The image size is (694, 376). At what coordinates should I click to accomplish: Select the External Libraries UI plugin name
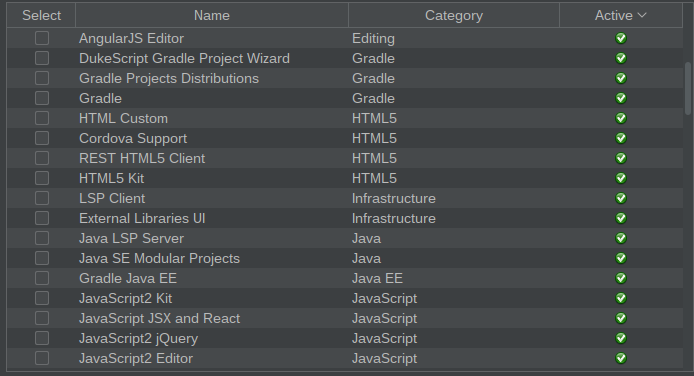pos(142,219)
